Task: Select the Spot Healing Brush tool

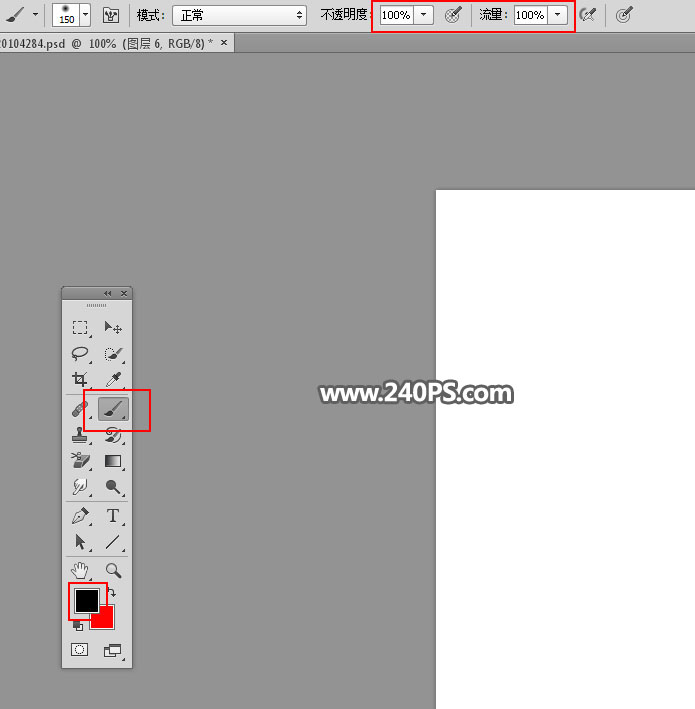Action: 80,409
